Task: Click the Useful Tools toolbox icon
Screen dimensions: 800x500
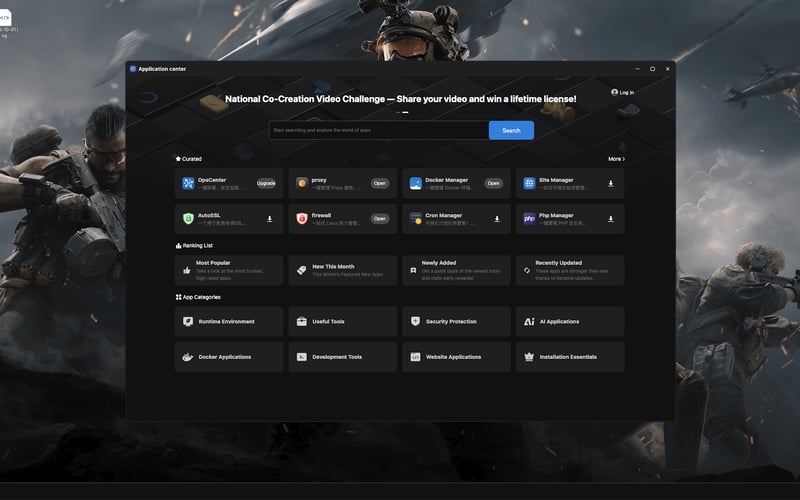Action: coord(302,321)
